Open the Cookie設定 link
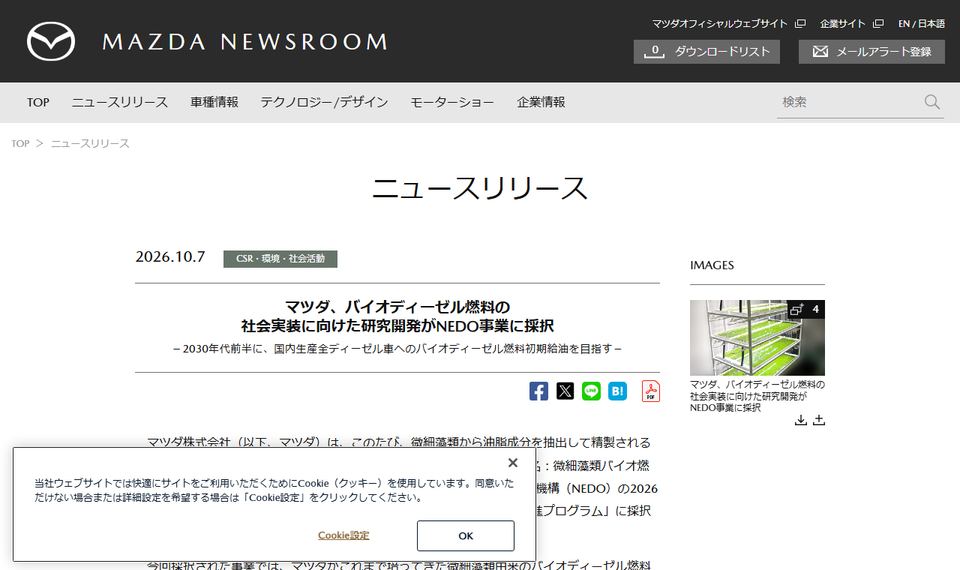Screen dimensions: 960x570 (343, 535)
